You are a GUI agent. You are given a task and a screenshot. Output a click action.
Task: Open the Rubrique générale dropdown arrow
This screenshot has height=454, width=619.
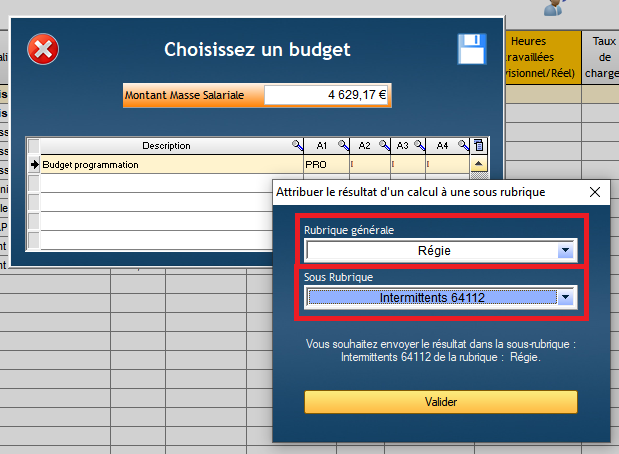[x=565, y=251]
